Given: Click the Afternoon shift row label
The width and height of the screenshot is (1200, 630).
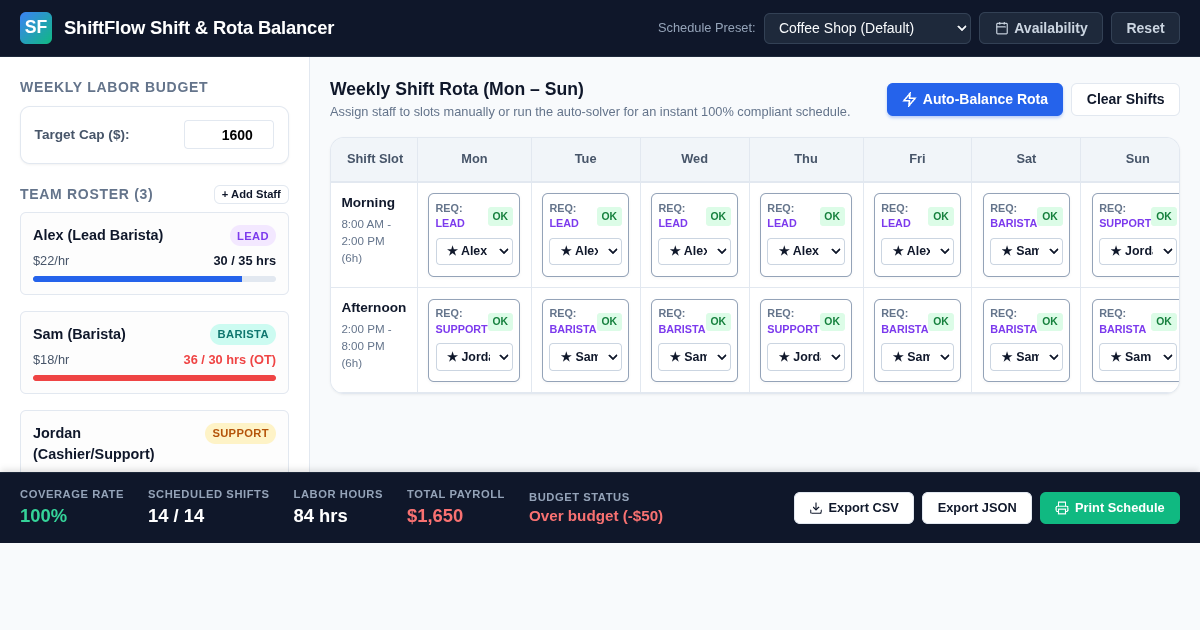Looking at the screenshot, I should click(374, 308).
